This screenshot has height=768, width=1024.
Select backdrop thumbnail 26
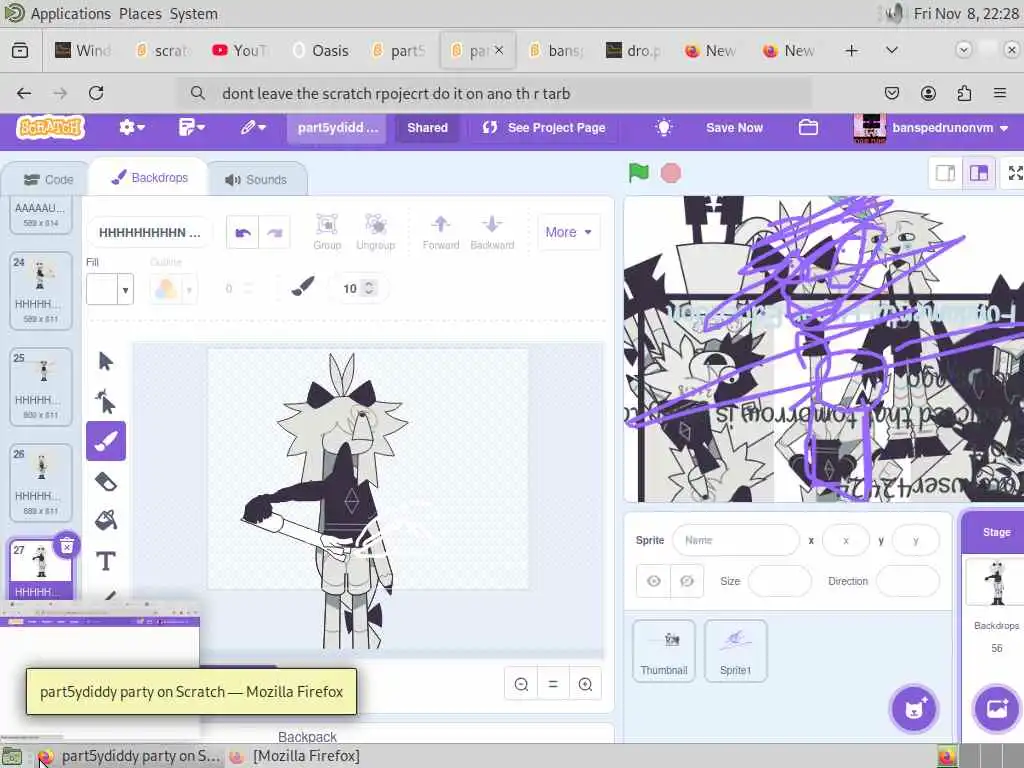(x=40, y=483)
